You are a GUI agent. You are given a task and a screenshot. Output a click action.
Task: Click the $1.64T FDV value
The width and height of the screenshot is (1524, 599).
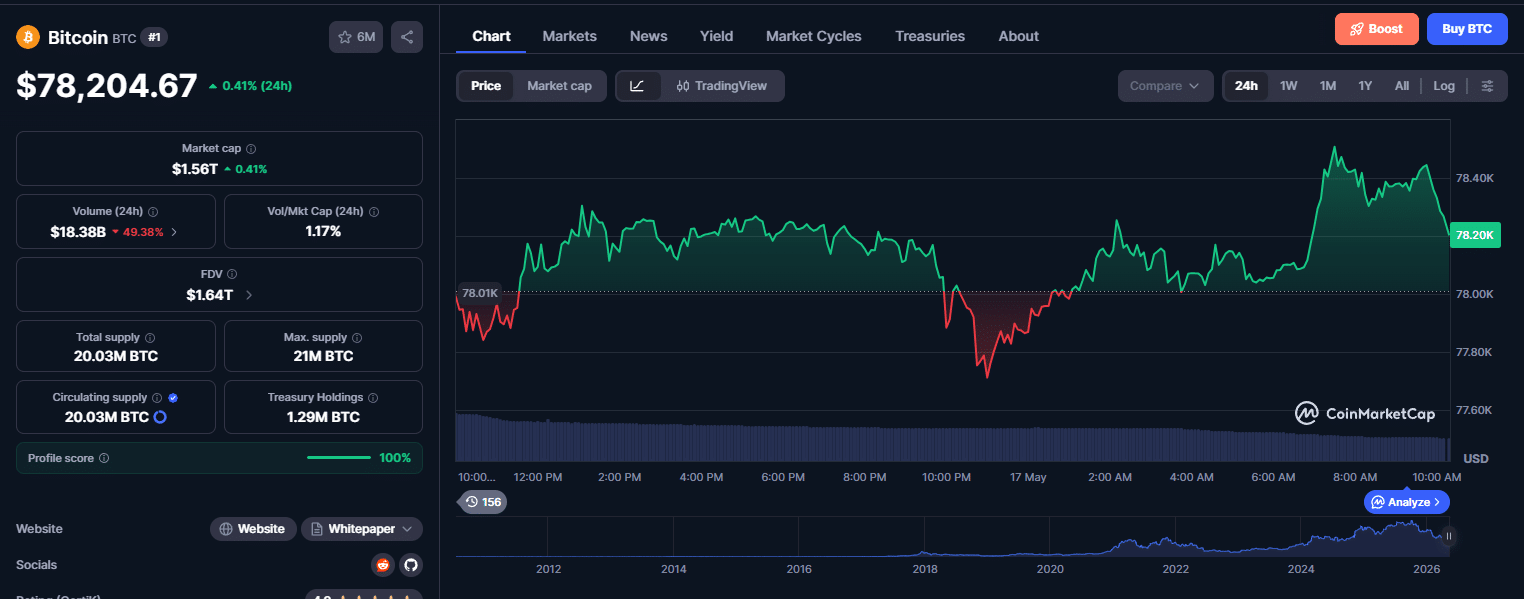(x=209, y=295)
